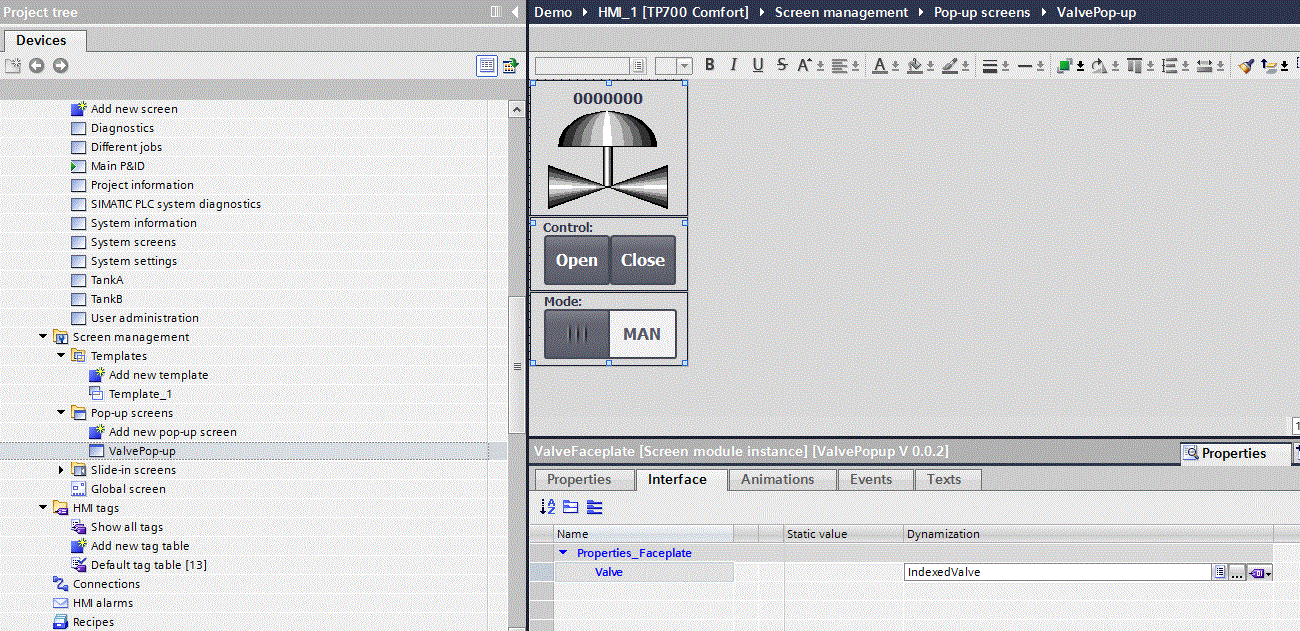The width and height of the screenshot is (1300, 631).
Task: Apply italic formatting in the editor toolbar
Action: pyautogui.click(x=733, y=65)
